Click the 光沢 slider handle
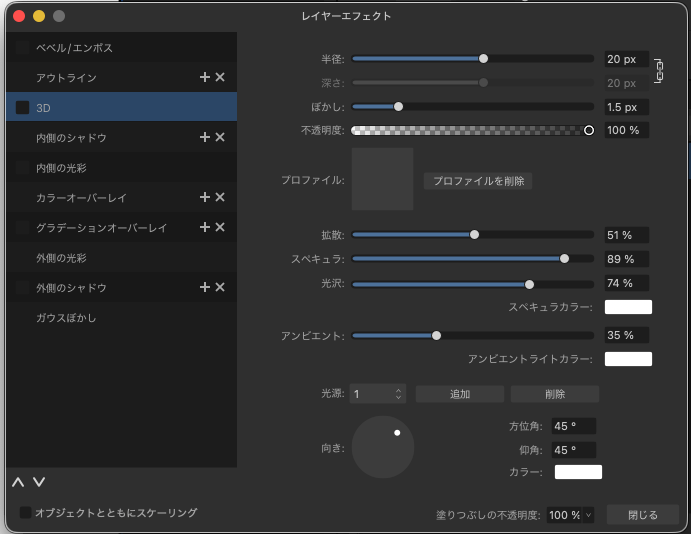 [529, 285]
